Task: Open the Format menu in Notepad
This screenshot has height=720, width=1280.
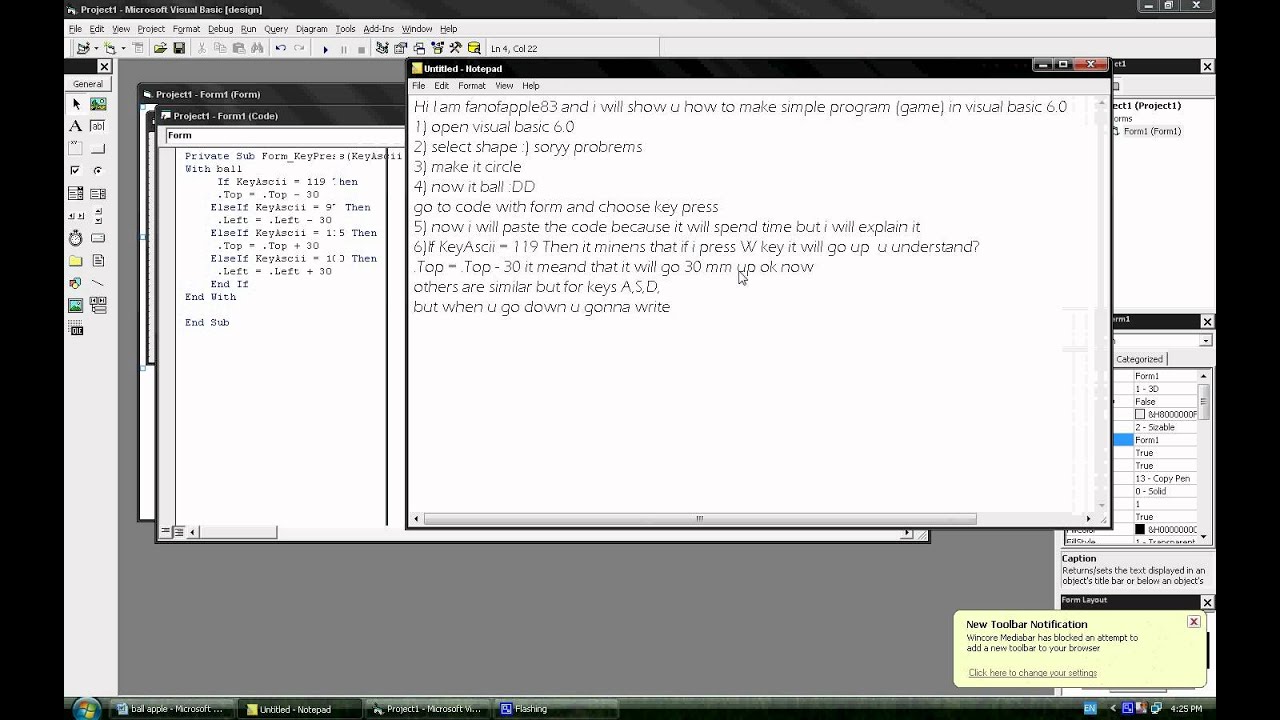Action: click(x=472, y=86)
